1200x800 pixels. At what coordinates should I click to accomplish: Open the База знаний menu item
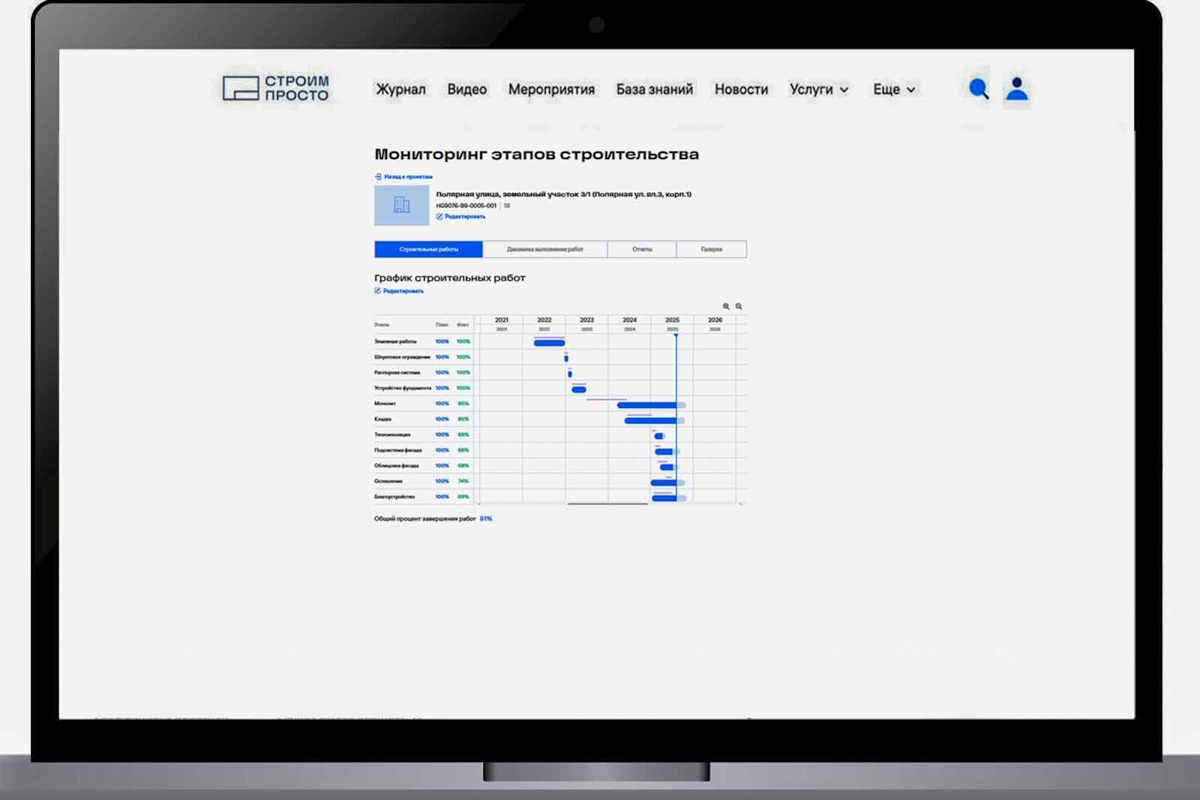[654, 89]
